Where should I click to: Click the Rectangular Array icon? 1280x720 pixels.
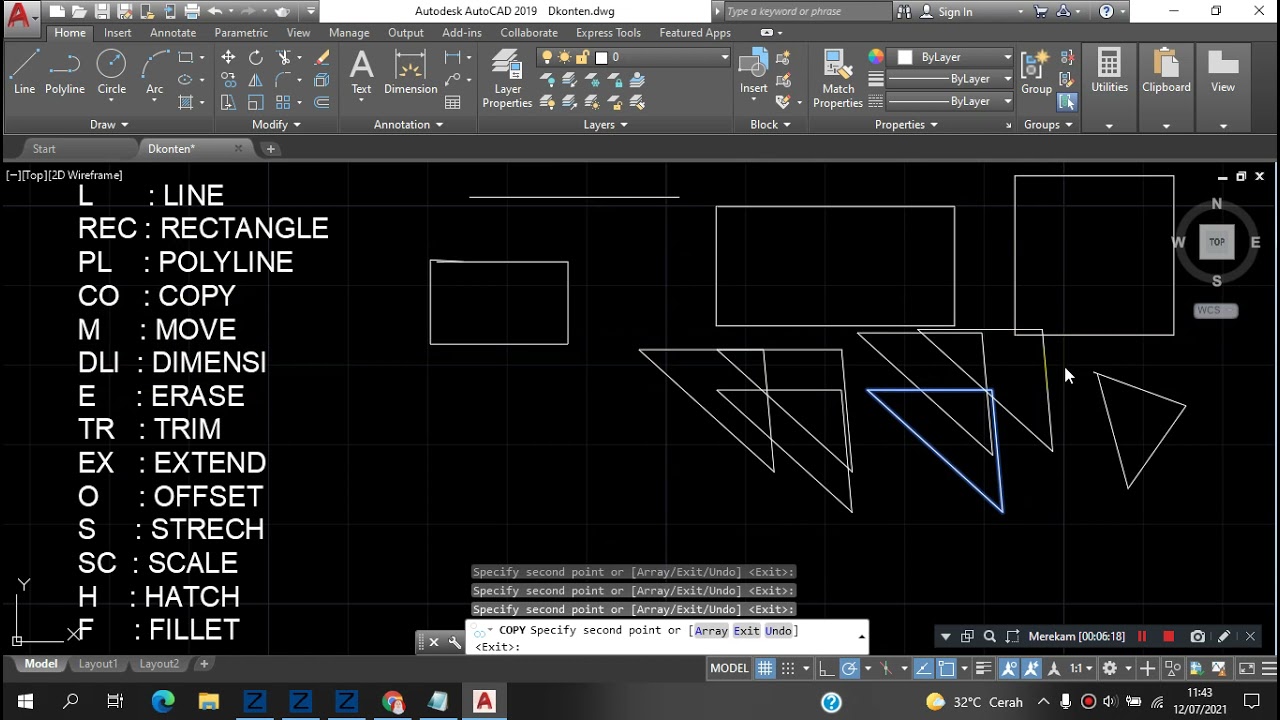[x=284, y=102]
